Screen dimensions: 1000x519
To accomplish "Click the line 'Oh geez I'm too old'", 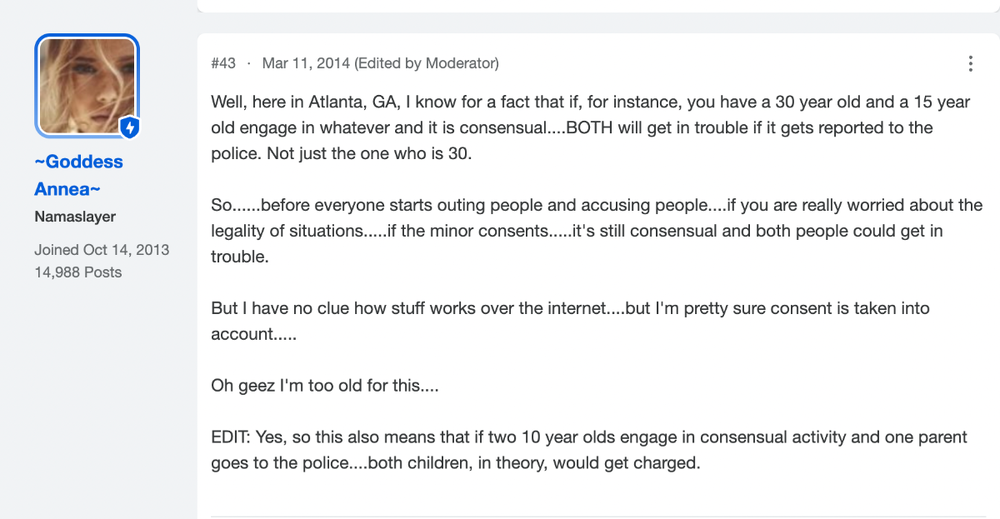I will pos(325,386).
